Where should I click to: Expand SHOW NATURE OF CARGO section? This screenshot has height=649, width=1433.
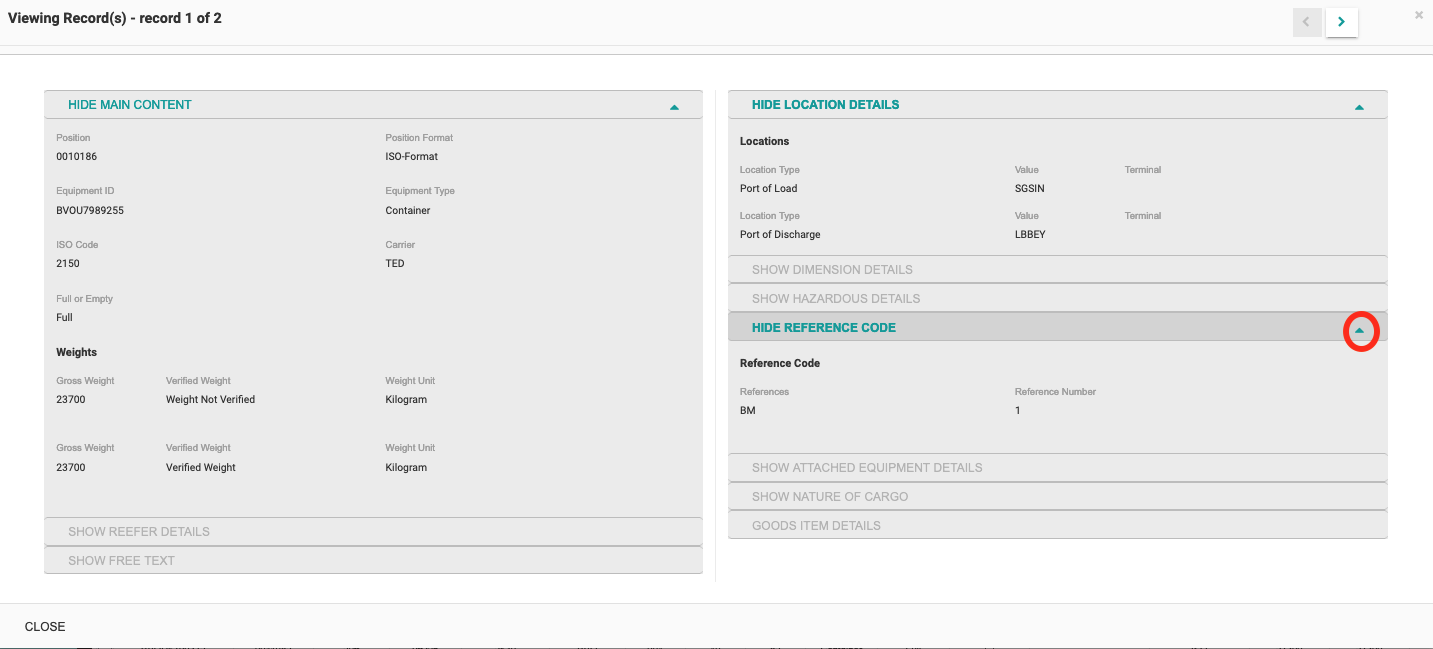coord(830,497)
